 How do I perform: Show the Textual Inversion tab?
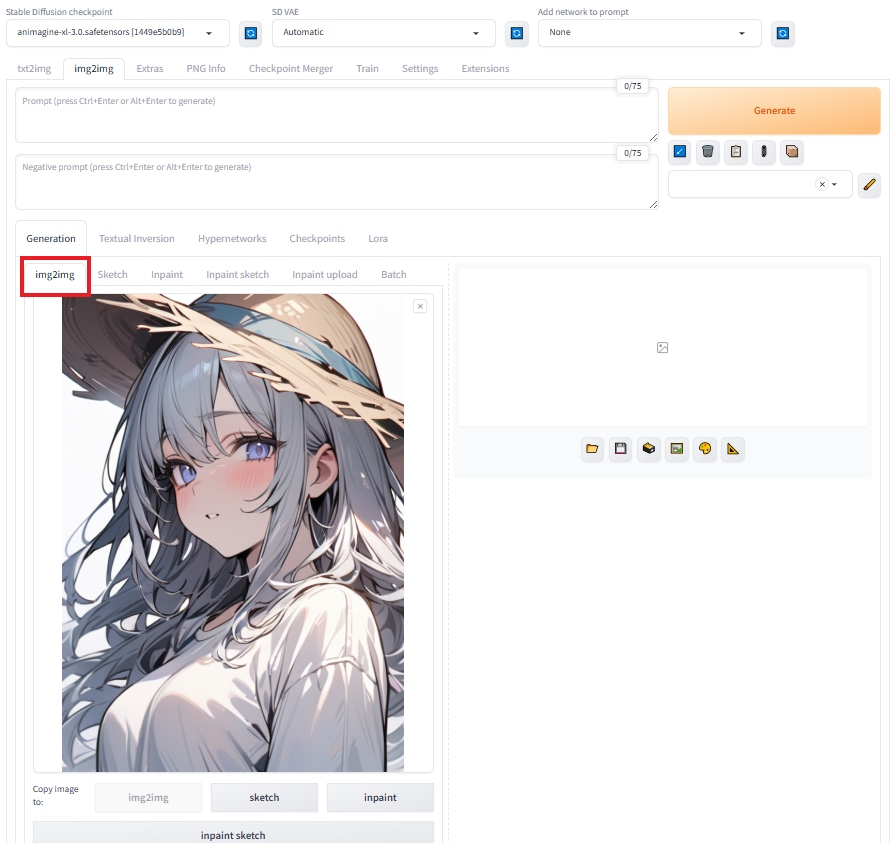pos(137,239)
